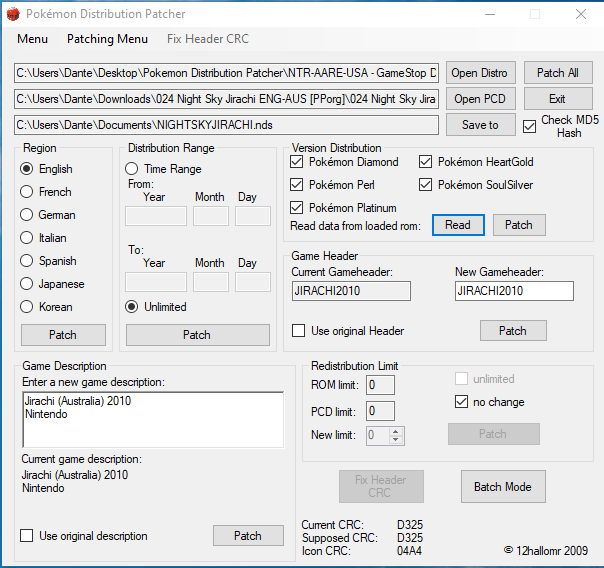Open the Patching Menu
Viewport: 604px width, 568px height.
[x=107, y=39]
